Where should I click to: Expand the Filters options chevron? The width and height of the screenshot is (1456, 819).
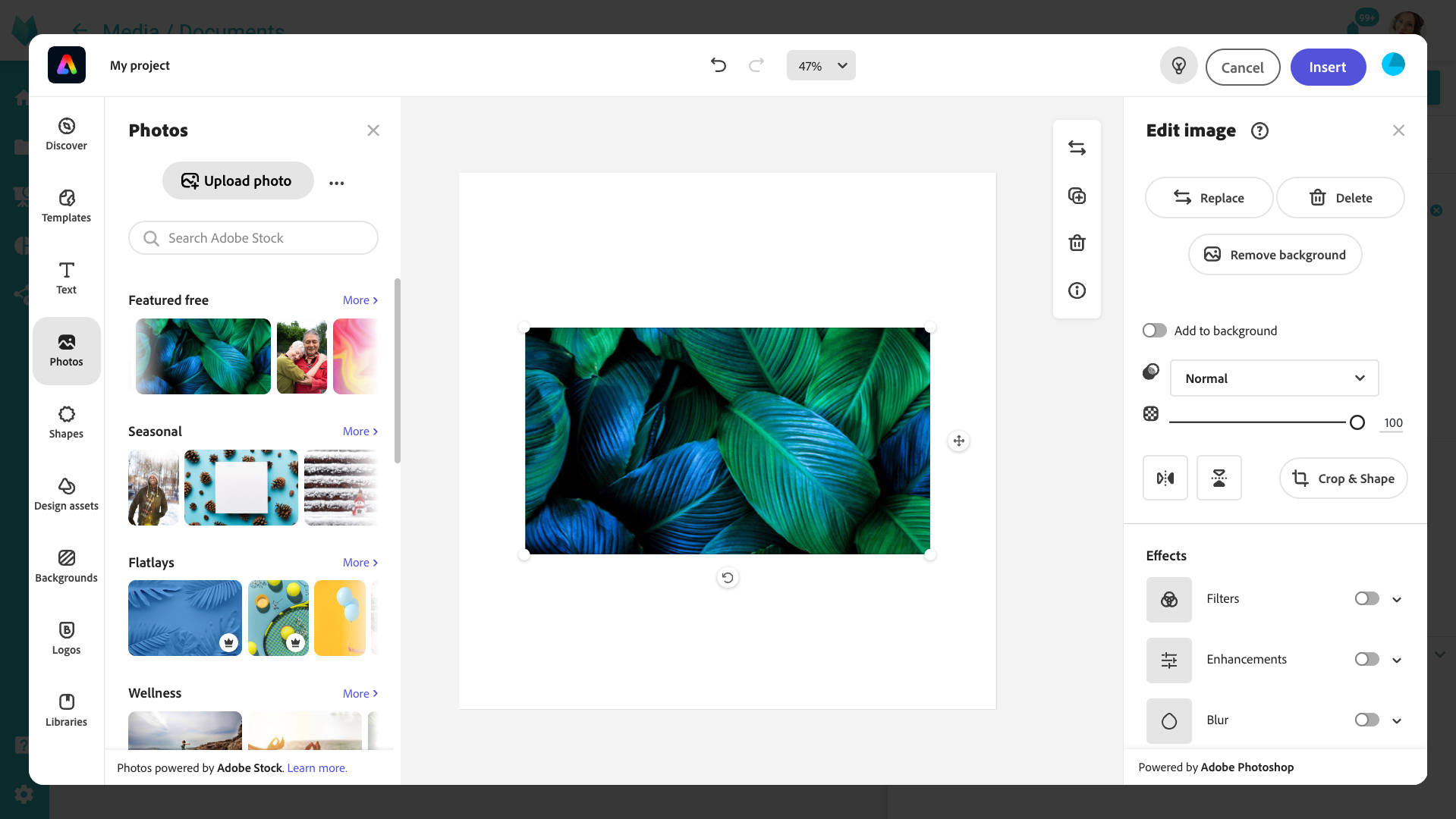tap(1397, 600)
